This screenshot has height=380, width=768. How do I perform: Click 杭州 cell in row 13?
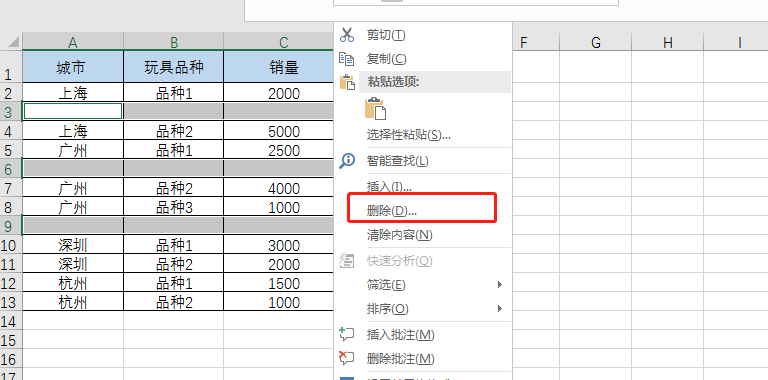[73, 302]
